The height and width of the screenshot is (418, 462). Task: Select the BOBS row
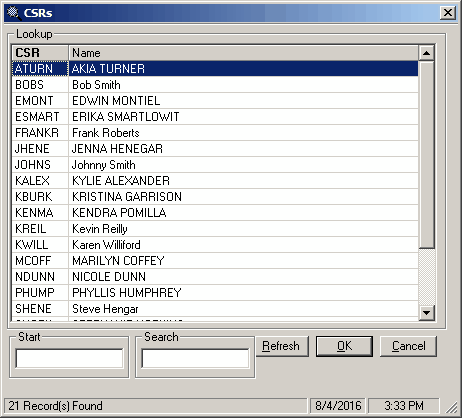pyautogui.click(x=215, y=85)
